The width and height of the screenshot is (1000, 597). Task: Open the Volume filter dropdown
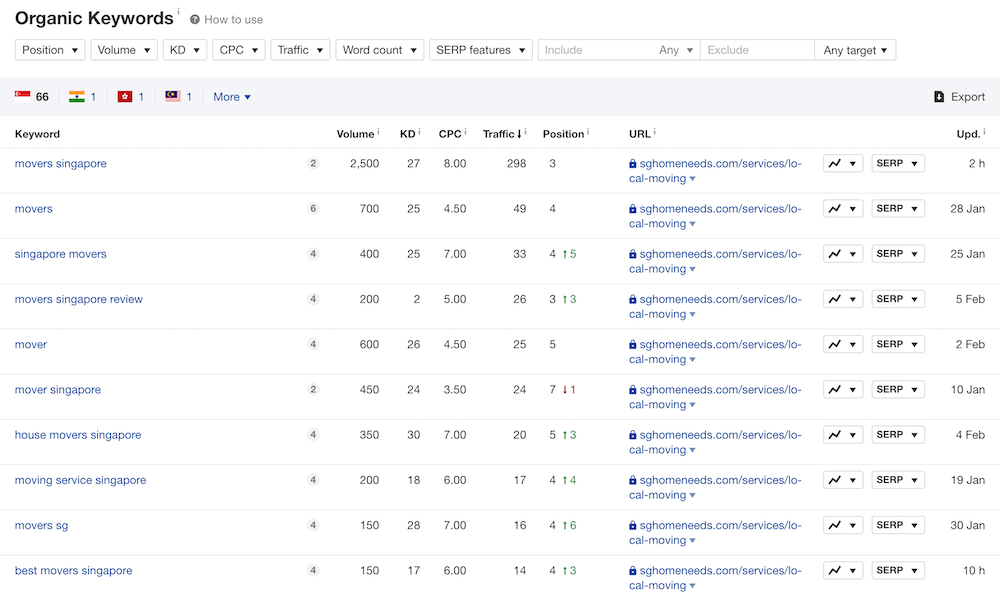(x=124, y=50)
